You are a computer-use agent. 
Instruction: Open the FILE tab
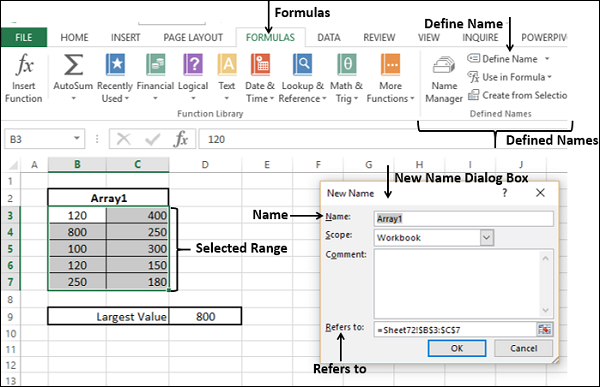[x=24, y=38]
